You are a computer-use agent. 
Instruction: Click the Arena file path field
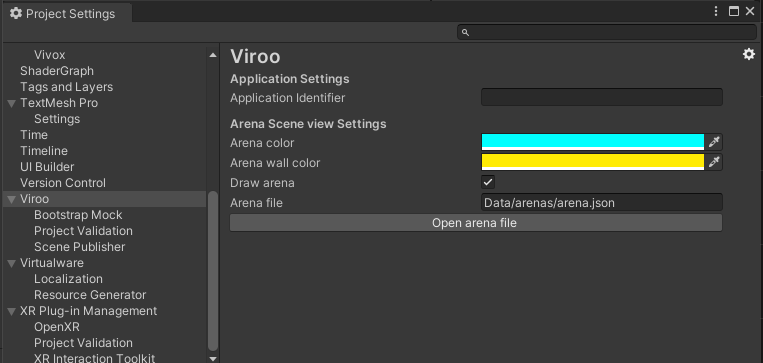pyautogui.click(x=601, y=202)
